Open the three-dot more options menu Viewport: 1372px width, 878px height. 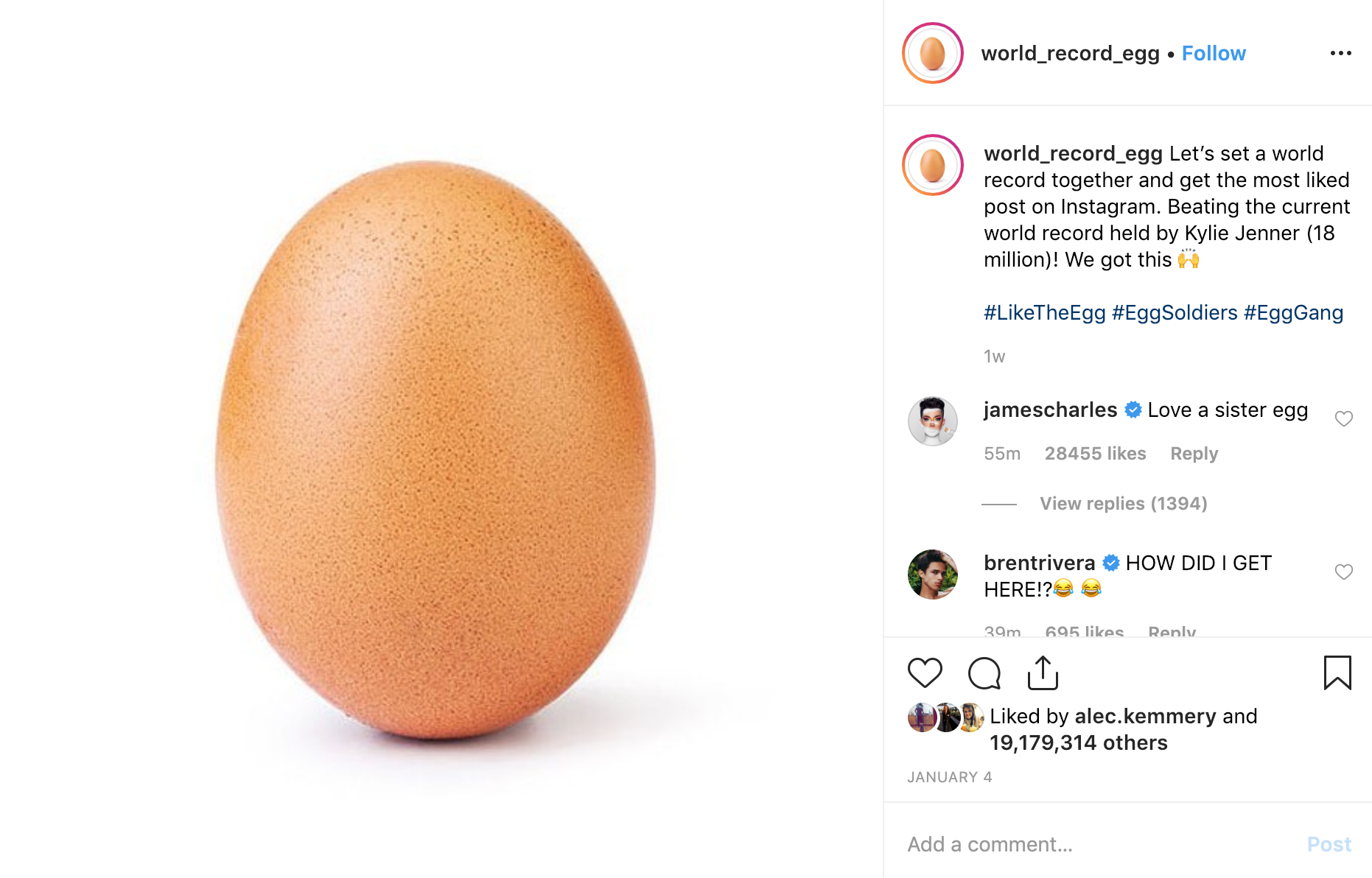point(1340,53)
